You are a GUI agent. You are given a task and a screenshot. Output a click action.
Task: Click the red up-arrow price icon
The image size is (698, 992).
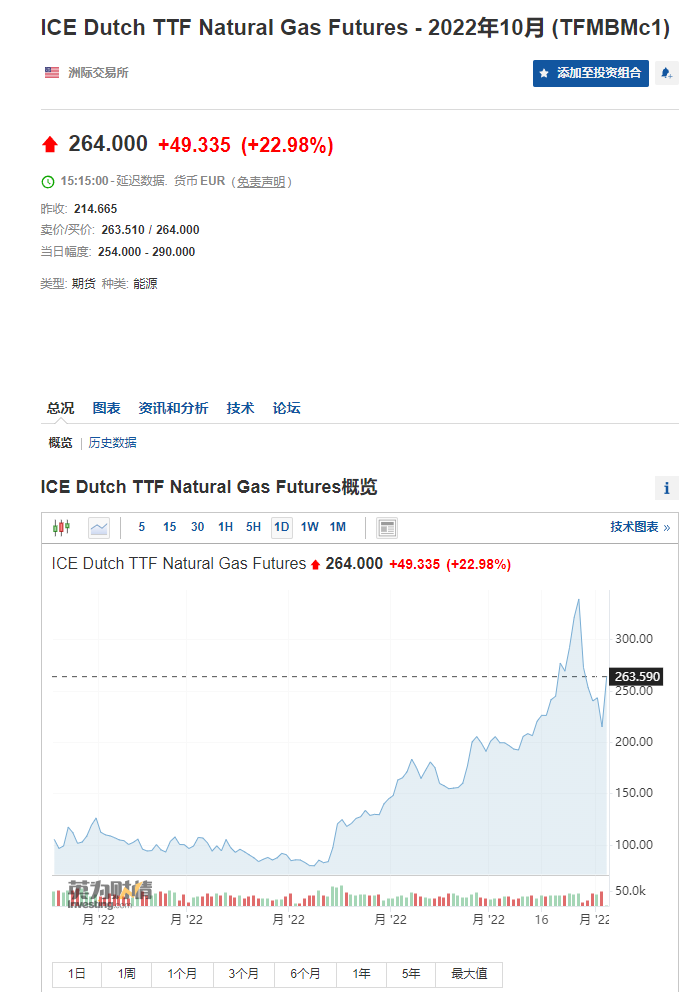[x=50, y=145]
